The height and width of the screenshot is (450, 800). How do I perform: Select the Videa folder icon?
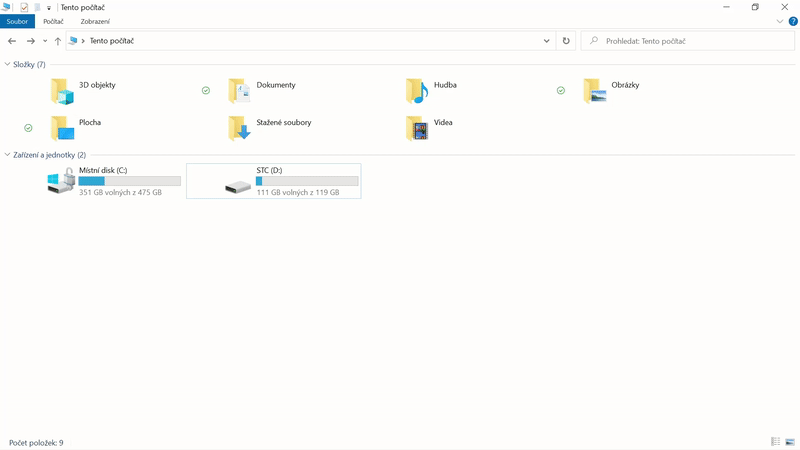(x=417, y=128)
